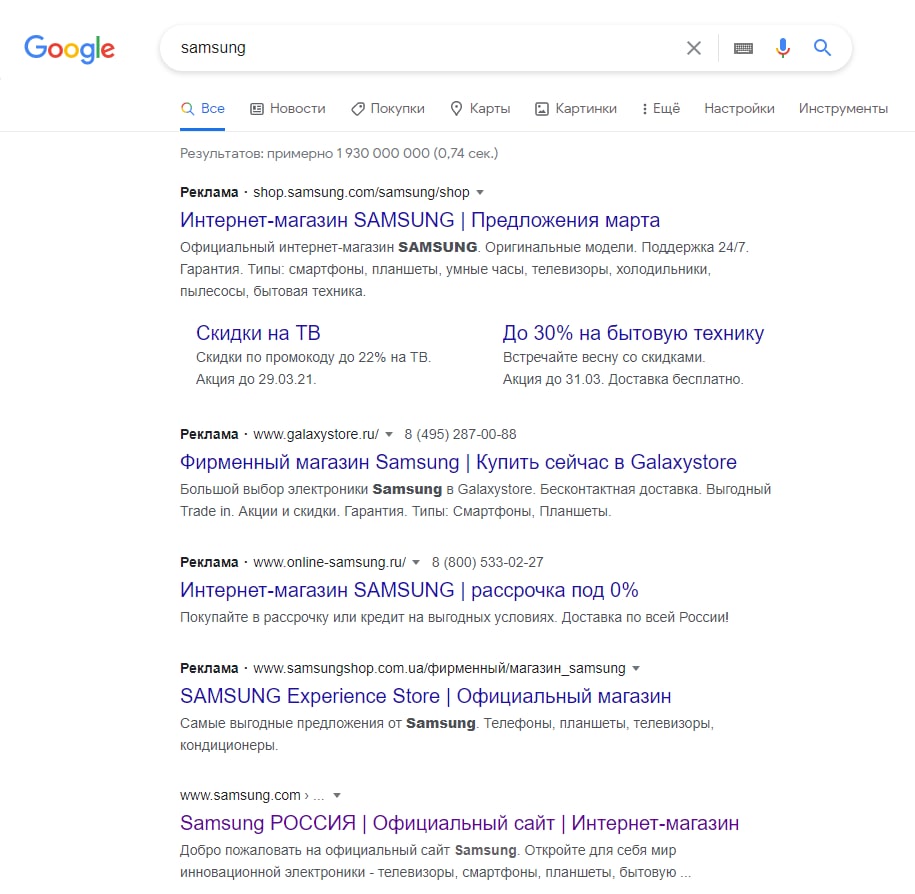Screen dimensions: 915x894
Task: Open the Скидки на ТВ sitelink
Action: point(258,333)
